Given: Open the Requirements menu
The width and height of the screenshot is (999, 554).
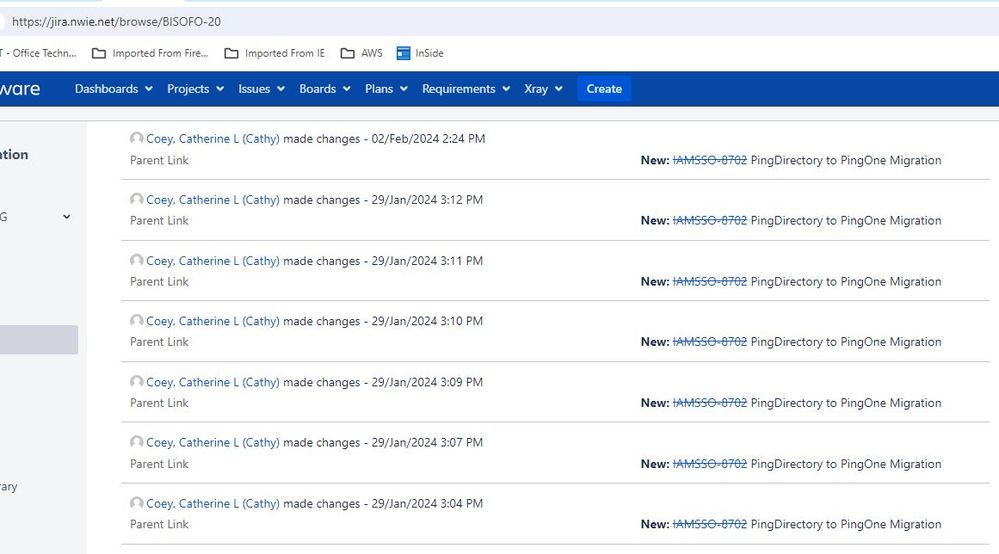Looking at the screenshot, I should (x=466, y=89).
